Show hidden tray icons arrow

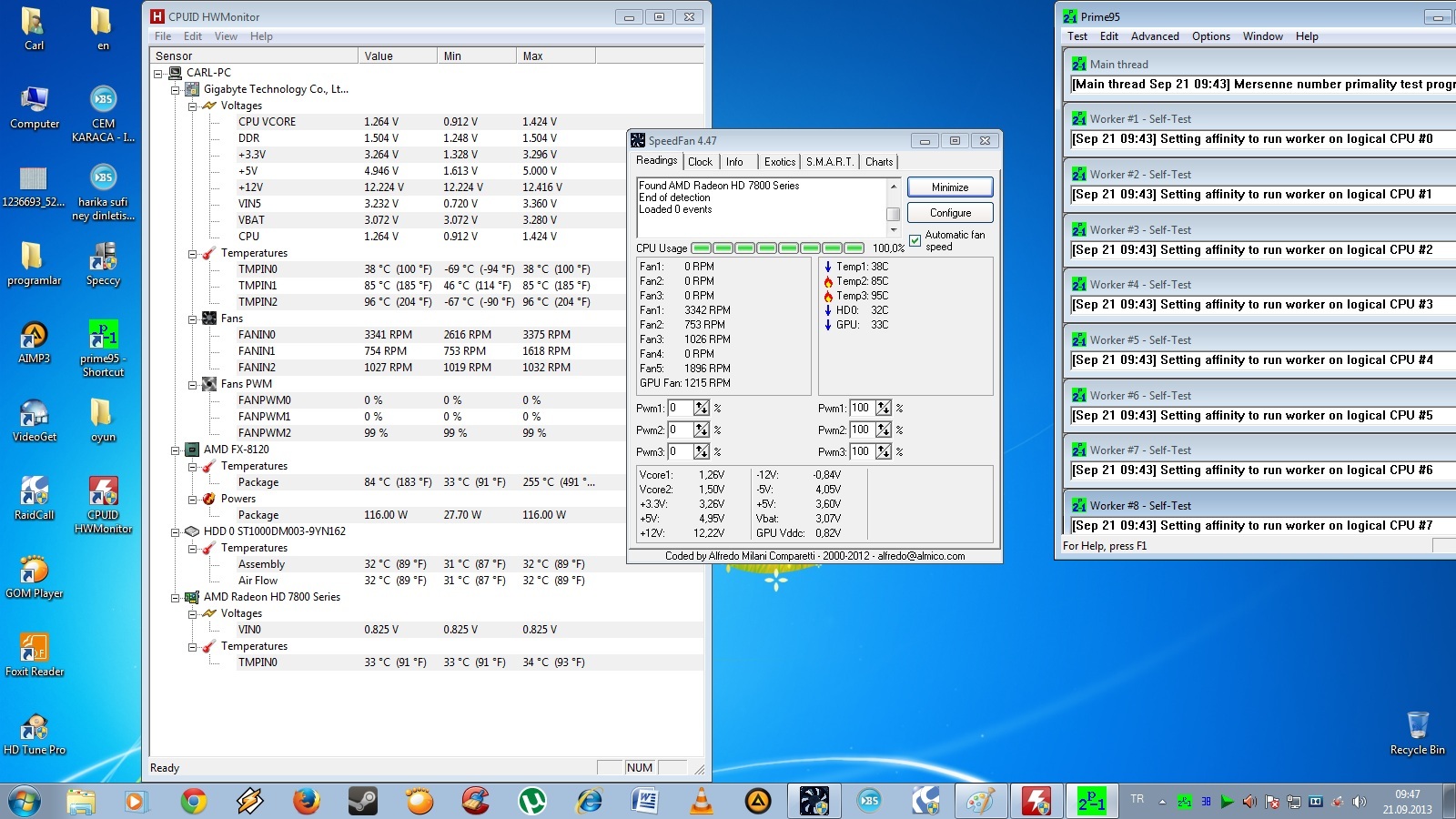1162,802
